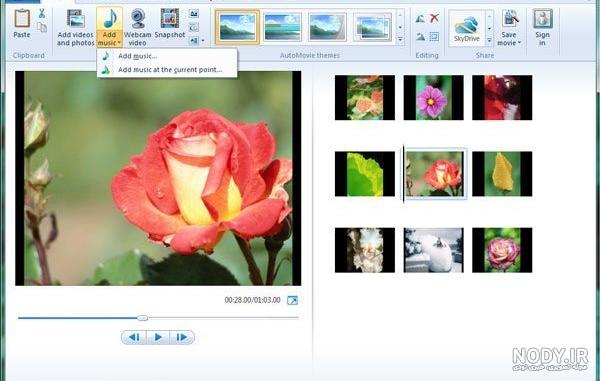Click the Cut scissors icon
Viewport: 600px width, 381px height.
coord(42,13)
